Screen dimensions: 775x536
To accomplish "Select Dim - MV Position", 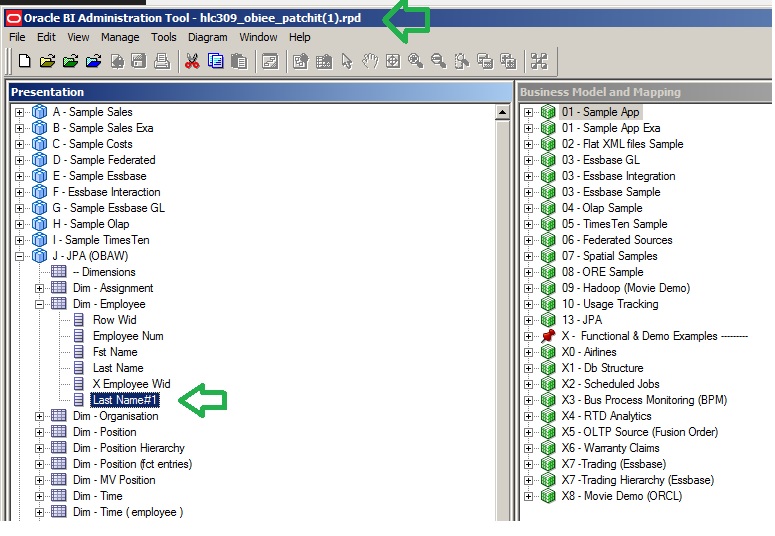I will coord(114,480).
